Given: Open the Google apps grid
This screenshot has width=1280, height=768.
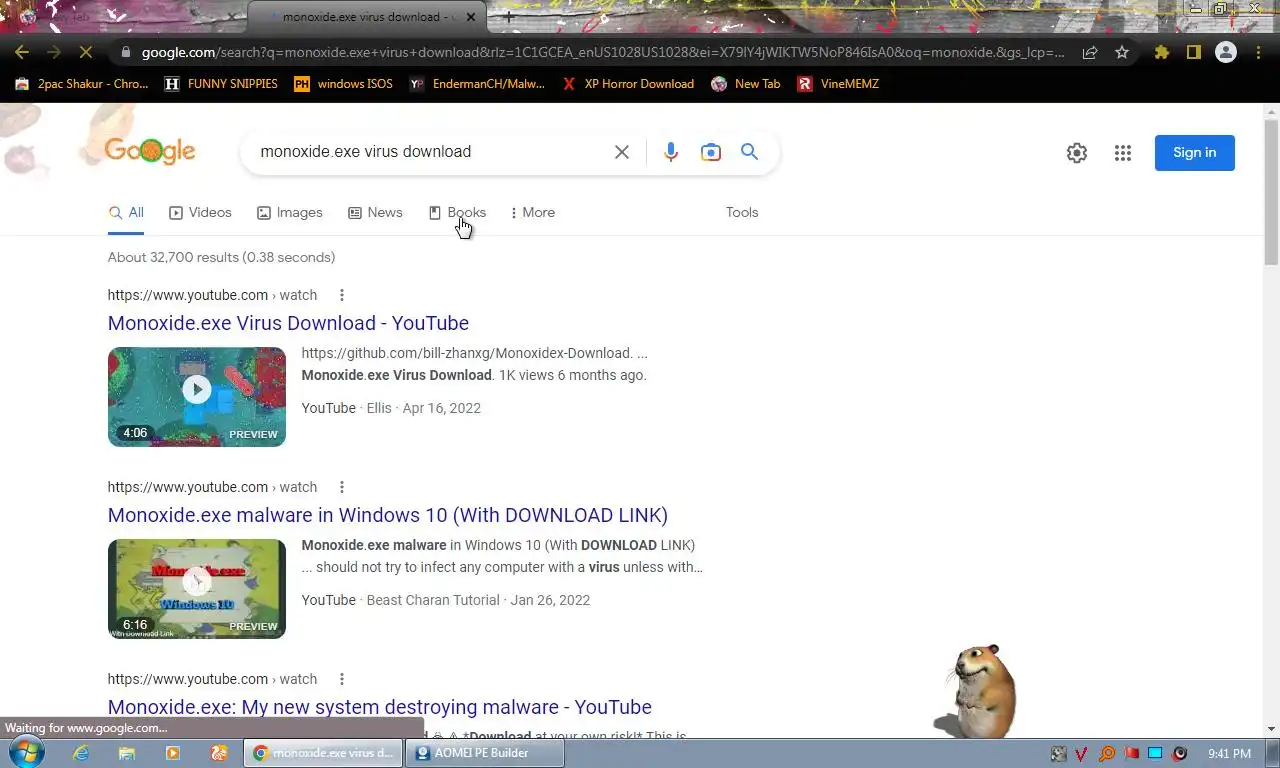Looking at the screenshot, I should (1123, 153).
